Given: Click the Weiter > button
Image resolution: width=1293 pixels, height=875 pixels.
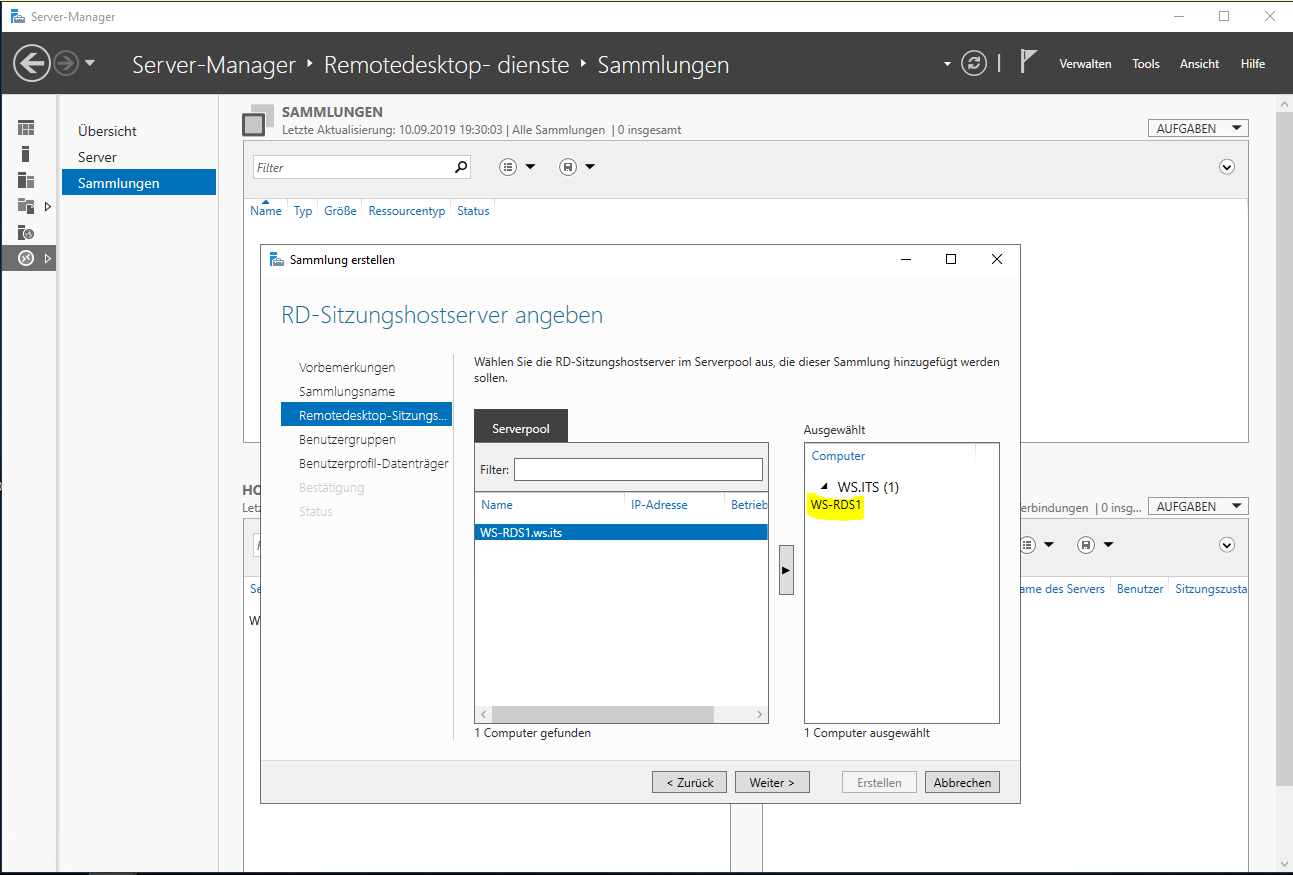Looking at the screenshot, I should [x=772, y=783].
